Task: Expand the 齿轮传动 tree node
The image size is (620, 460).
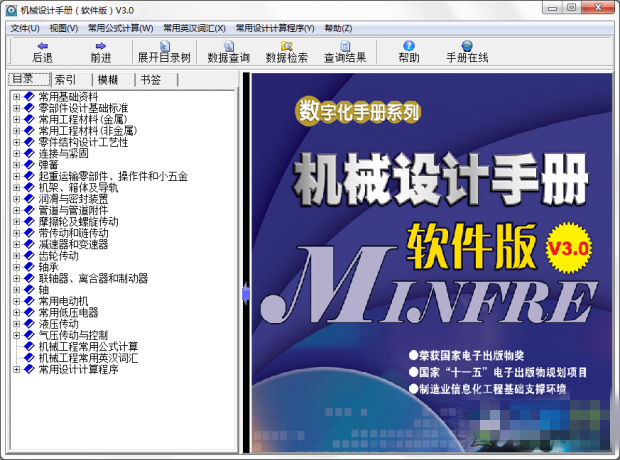Action: click(x=16, y=255)
